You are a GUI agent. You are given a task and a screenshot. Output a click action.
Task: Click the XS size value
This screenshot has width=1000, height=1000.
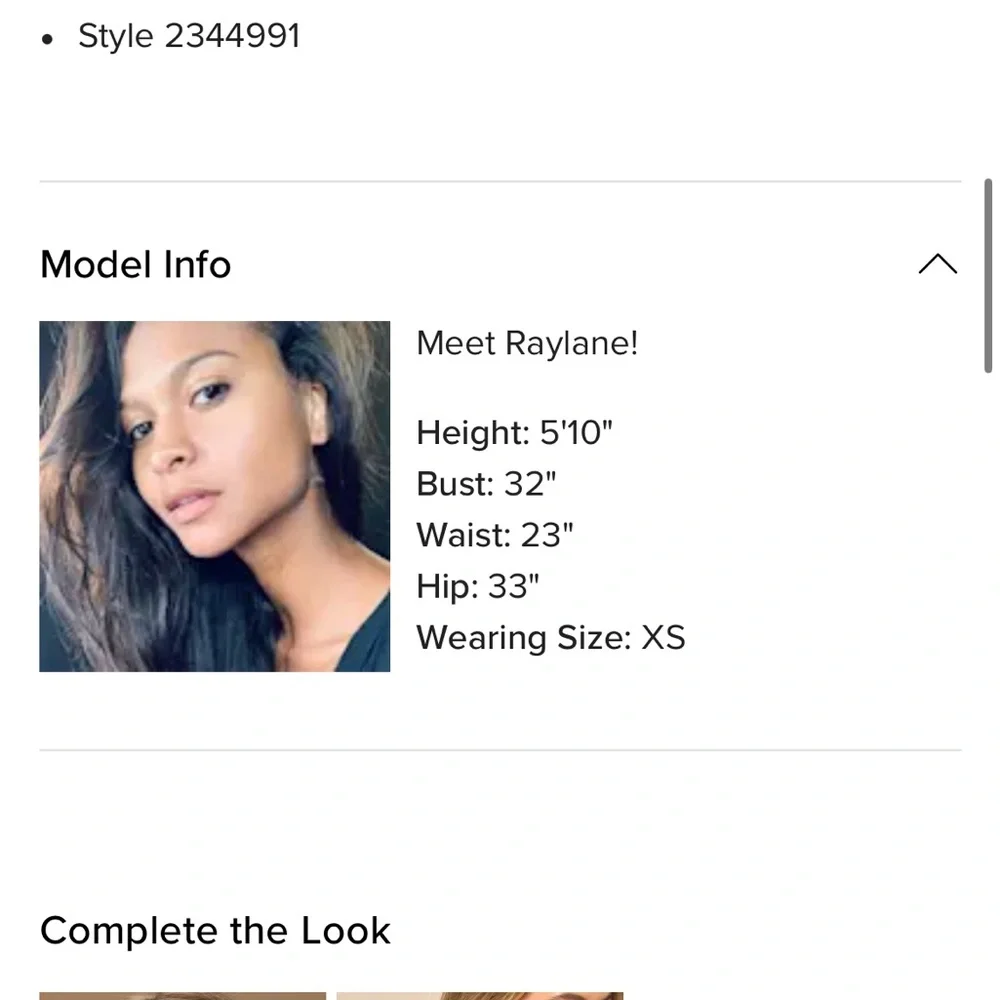pos(663,638)
